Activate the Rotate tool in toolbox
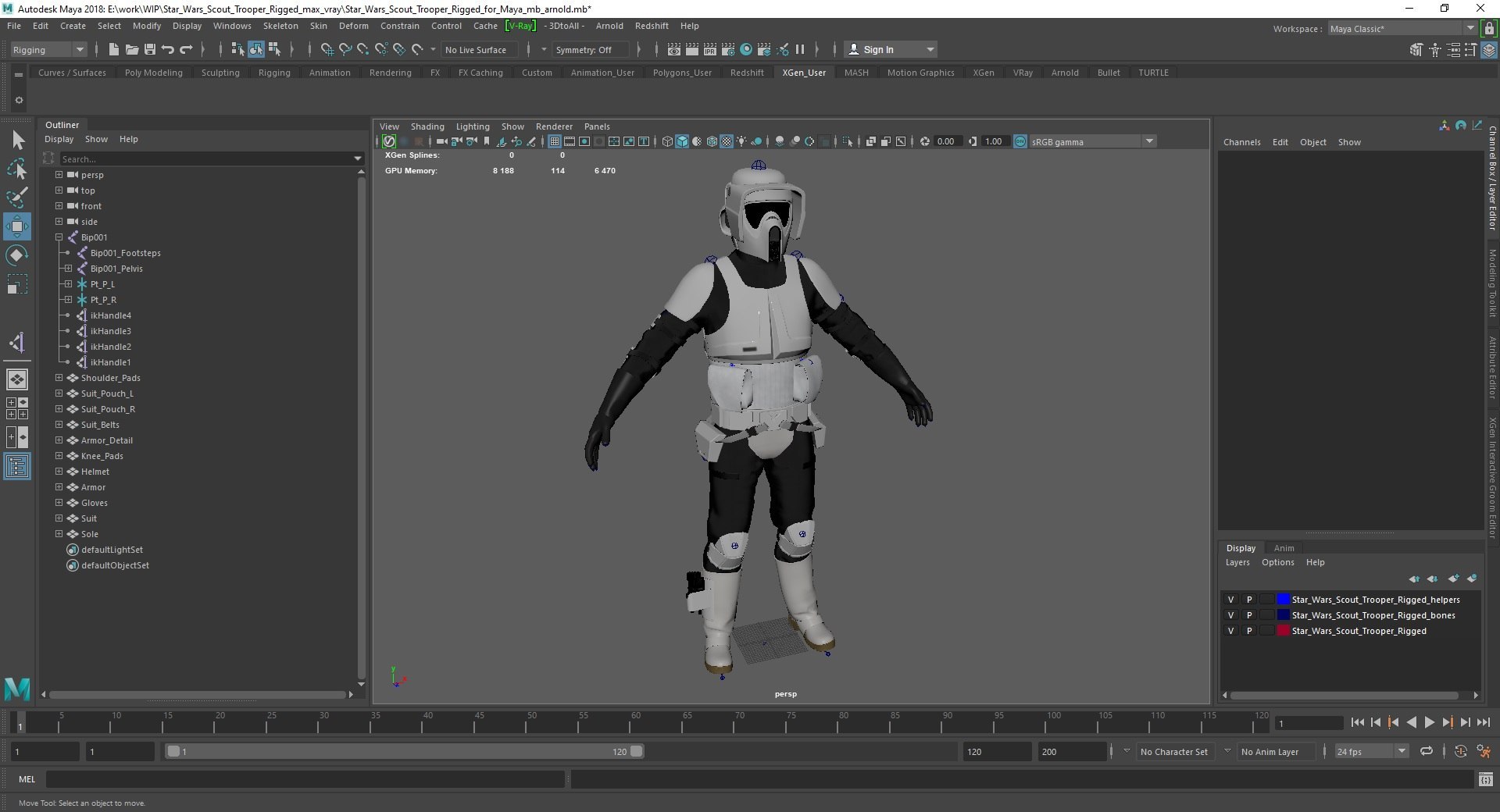This screenshot has height=812, width=1500. pyautogui.click(x=17, y=255)
